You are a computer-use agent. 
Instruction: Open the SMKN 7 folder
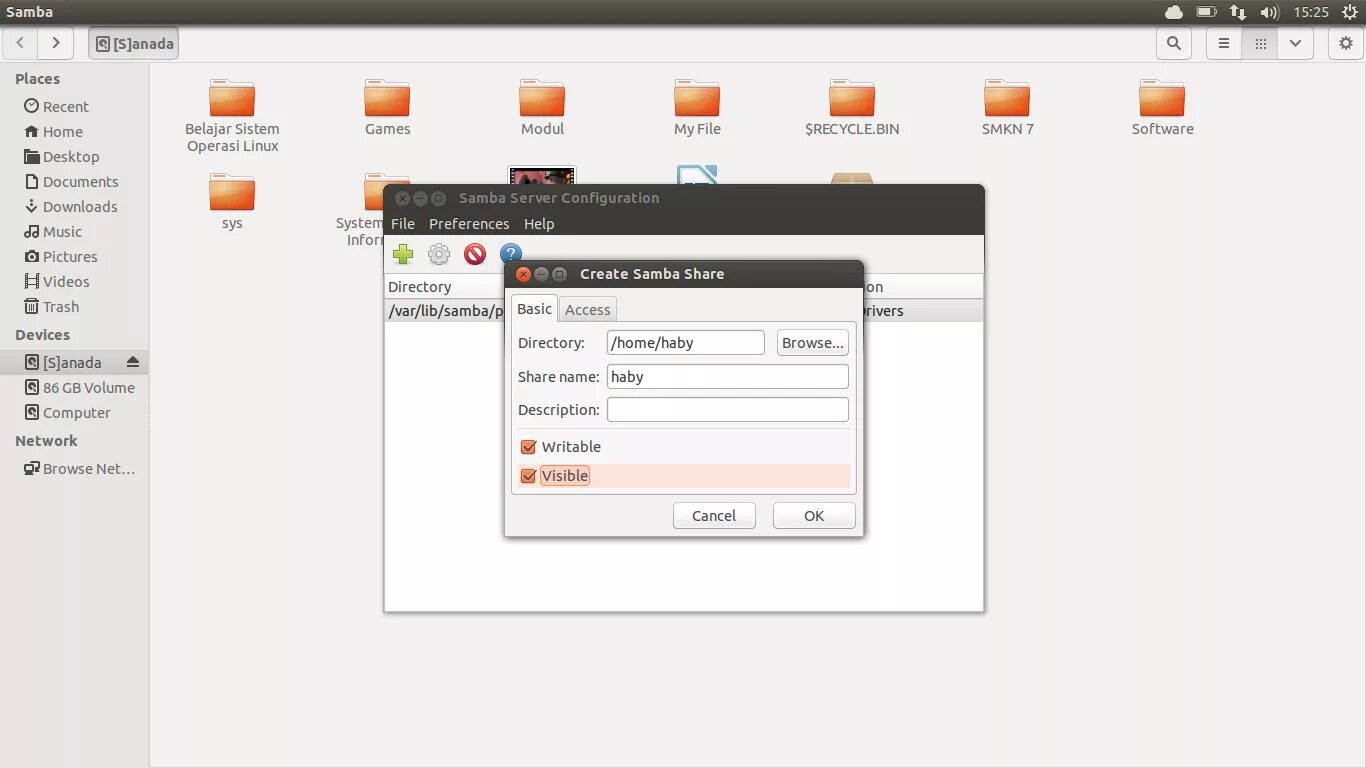1007,108
